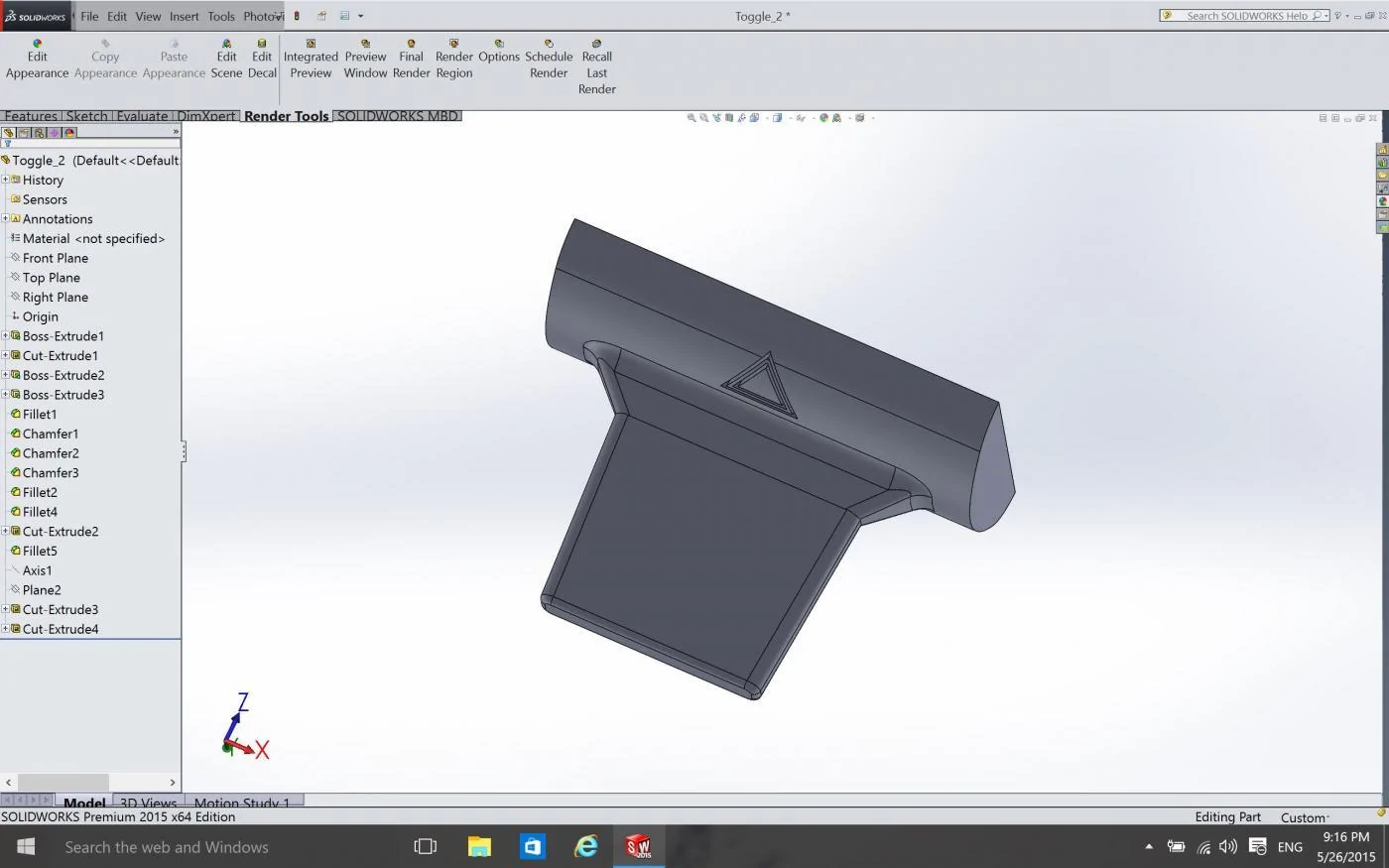Click the volume icon in system tray
This screenshot has height=868, width=1389.
tap(1228, 846)
